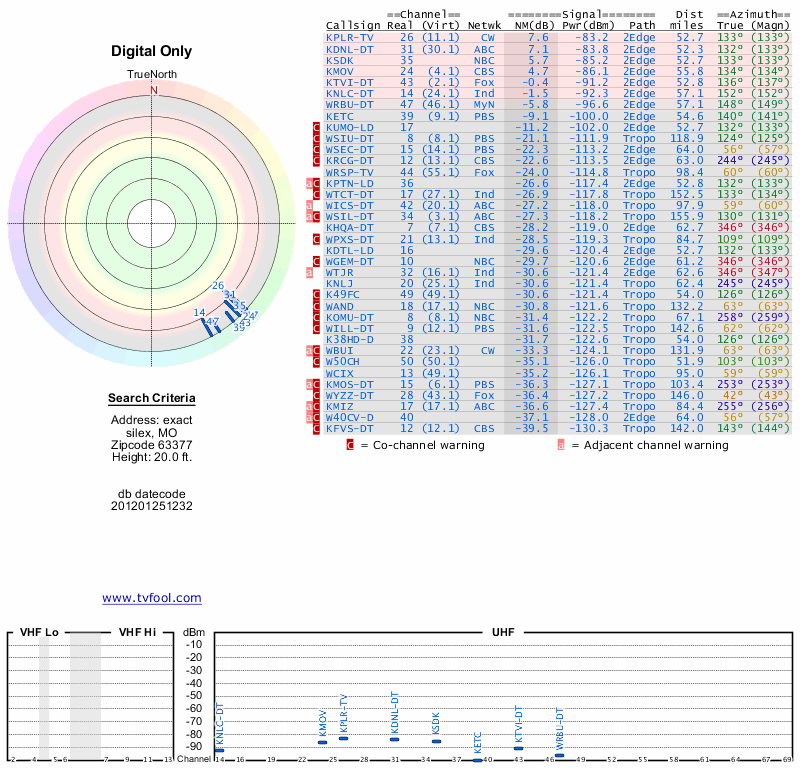This screenshot has width=800, height=768.
Task: Click the KMIZ callsign in the table
Action: pyautogui.click(x=340, y=407)
